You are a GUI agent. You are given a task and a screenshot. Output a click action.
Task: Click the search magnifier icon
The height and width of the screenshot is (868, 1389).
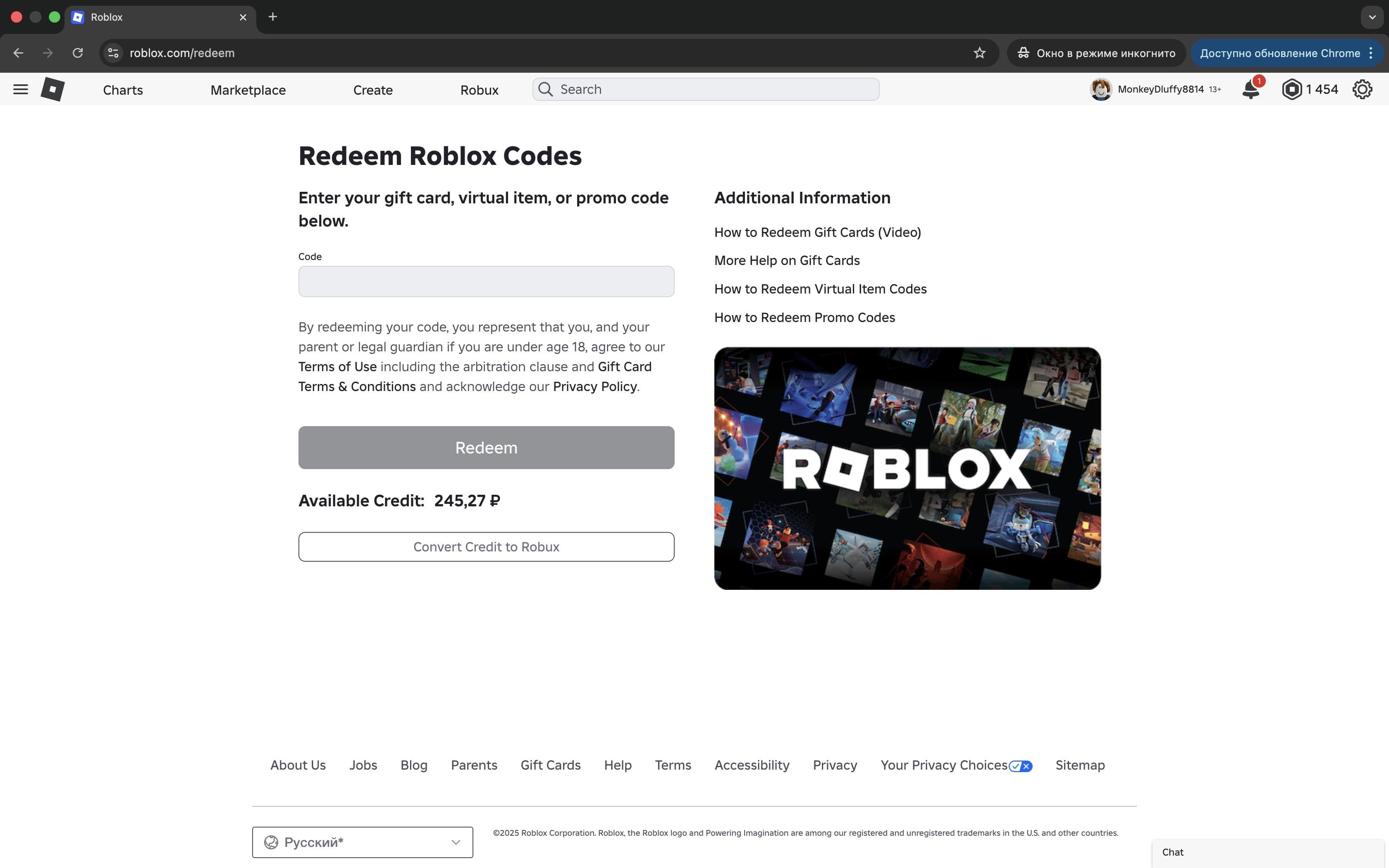coord(545,89)
